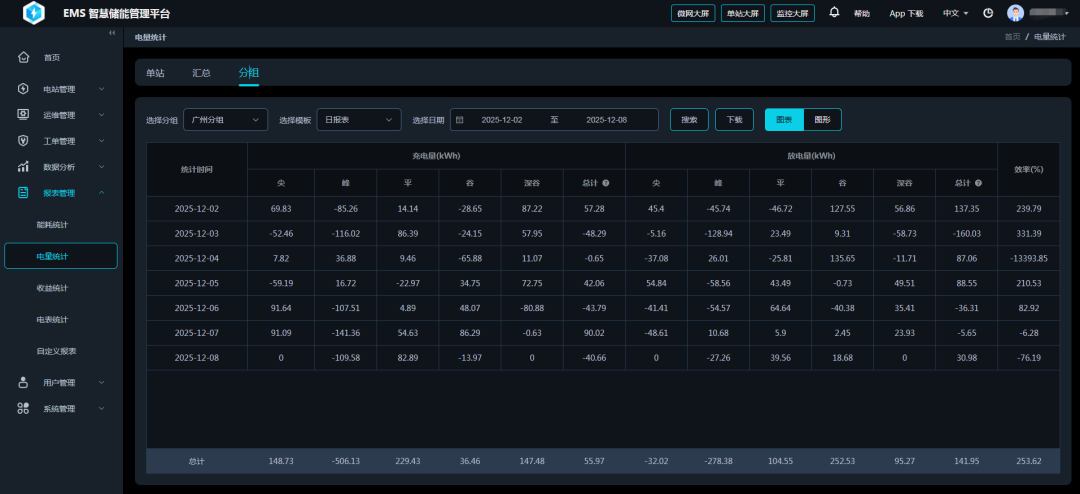Click the 搜索 search button
This screenshot has width=1080, height=494.
[x=689, y=120]
